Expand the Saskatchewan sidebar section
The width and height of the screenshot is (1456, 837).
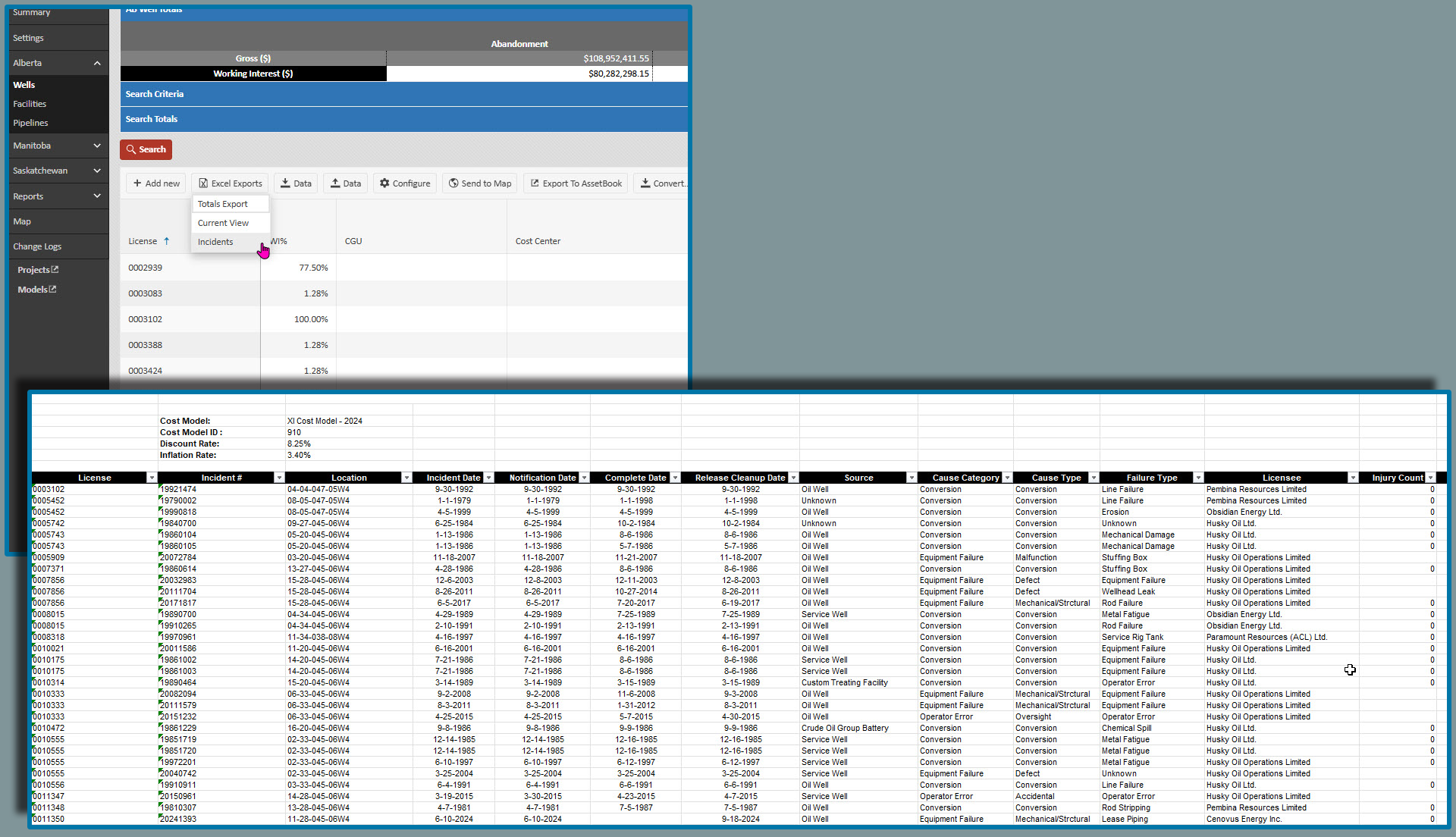(97, 171)
